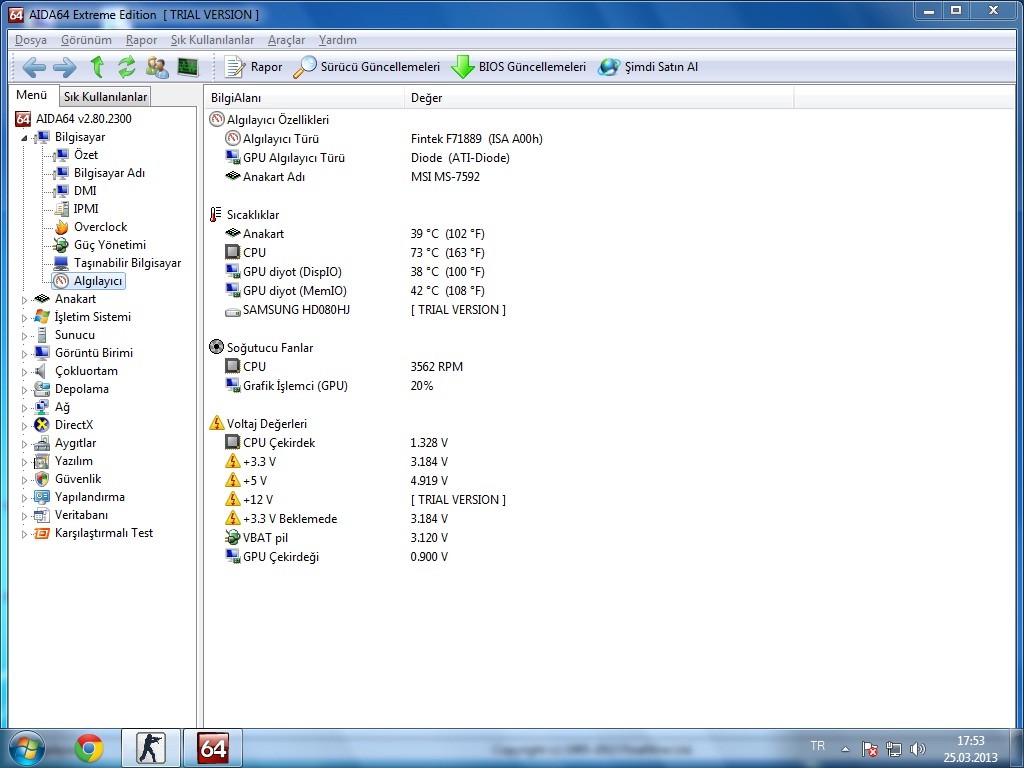This screenshot has height=768, width=1024.
Task: Collapse the Bilgisayar tree node
Action: 24,138
